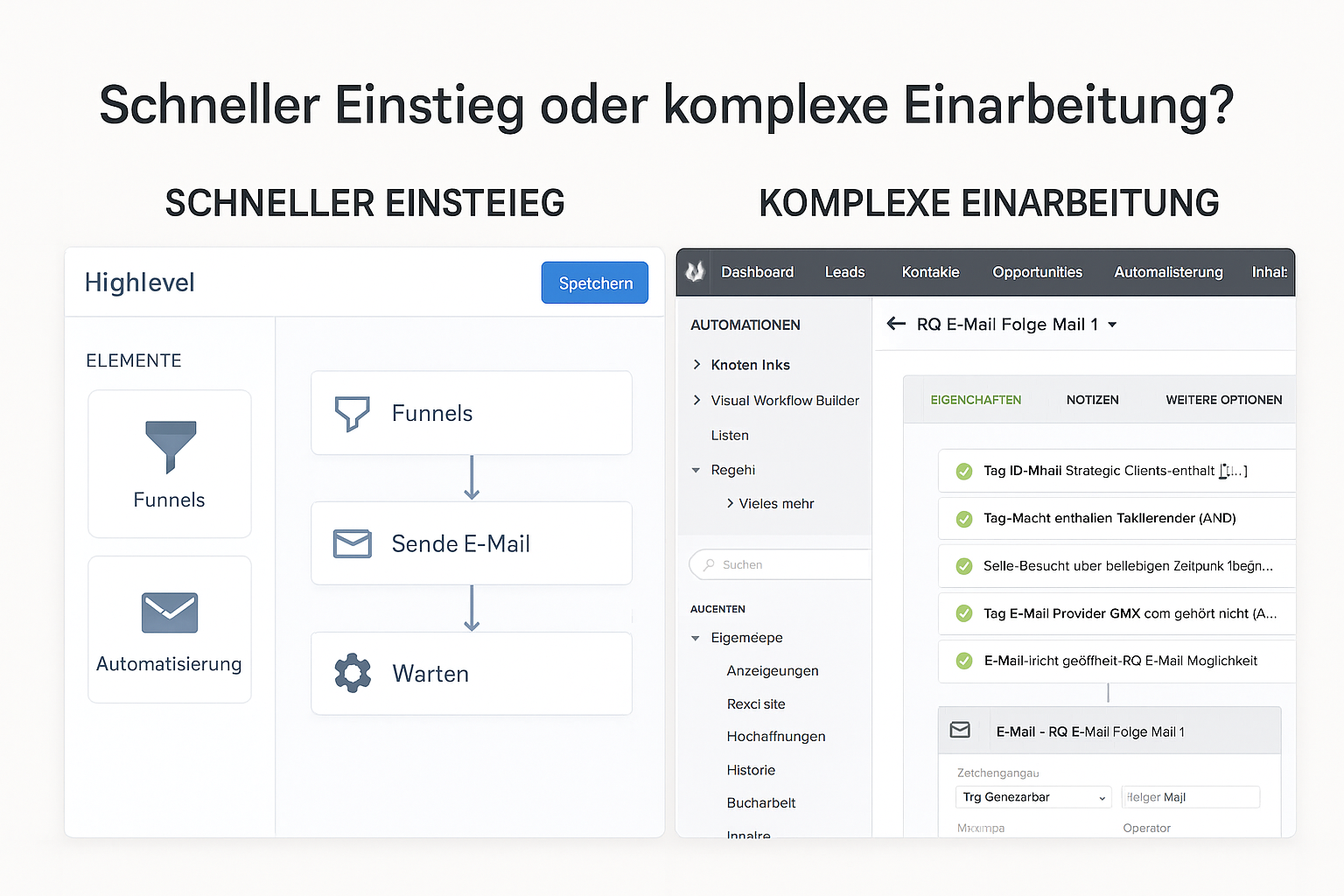Click the back arrow beside RQ E-Mail Folge Mail 1
The width and height of the screenshot is (1344, 896).
(x=896, y=324)
